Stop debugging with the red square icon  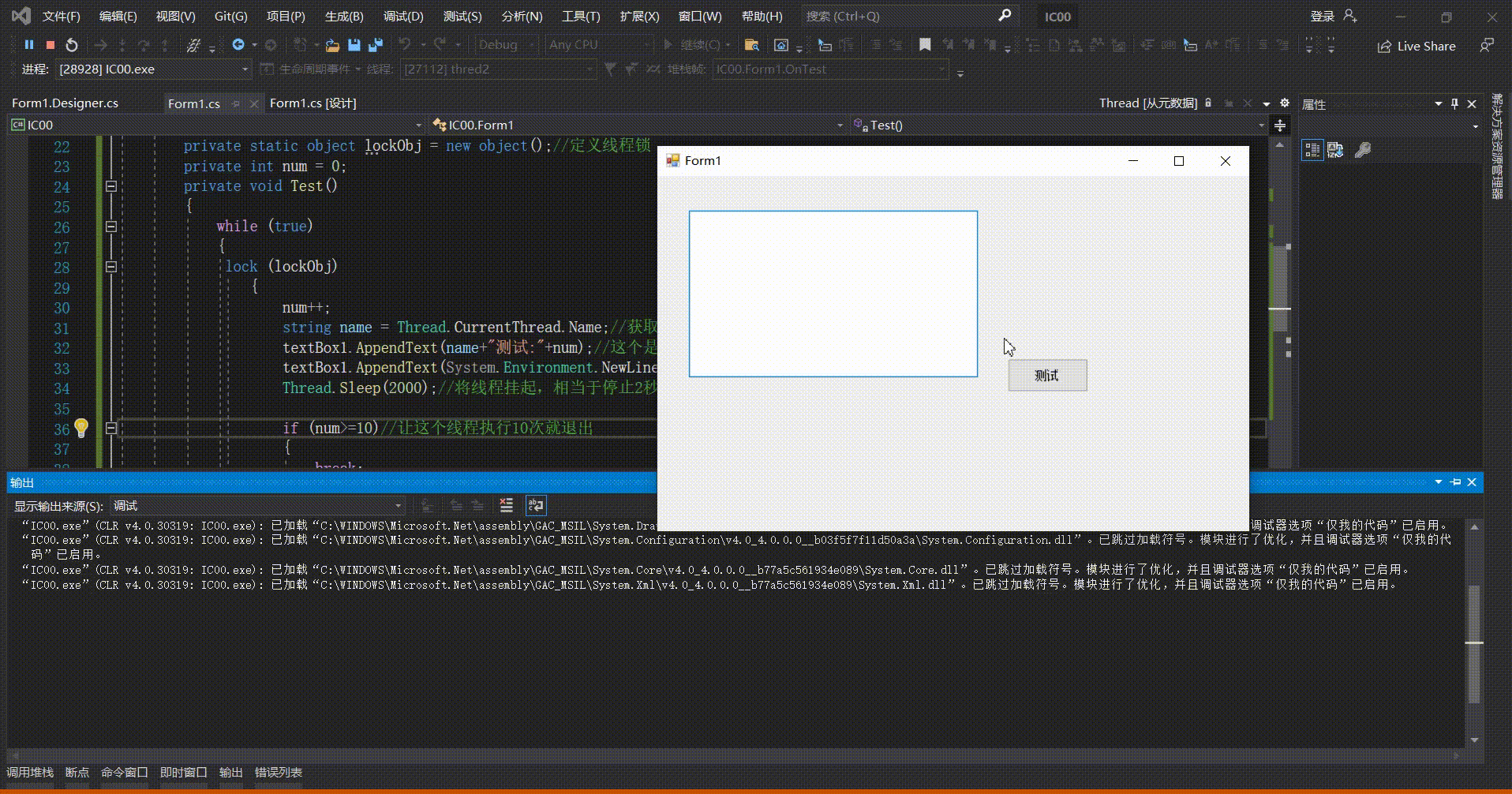pyautogui.click(x=51, y=45)
